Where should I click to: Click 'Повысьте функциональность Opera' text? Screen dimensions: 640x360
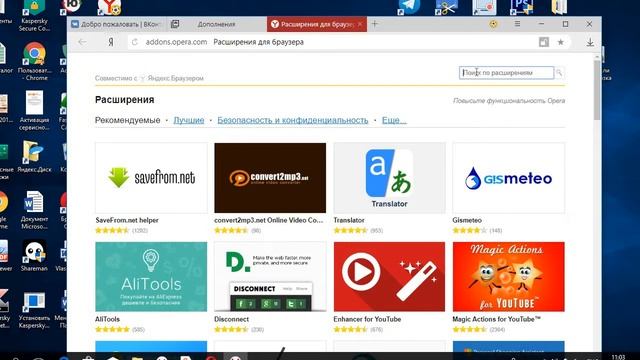click(x=509, y=100)
